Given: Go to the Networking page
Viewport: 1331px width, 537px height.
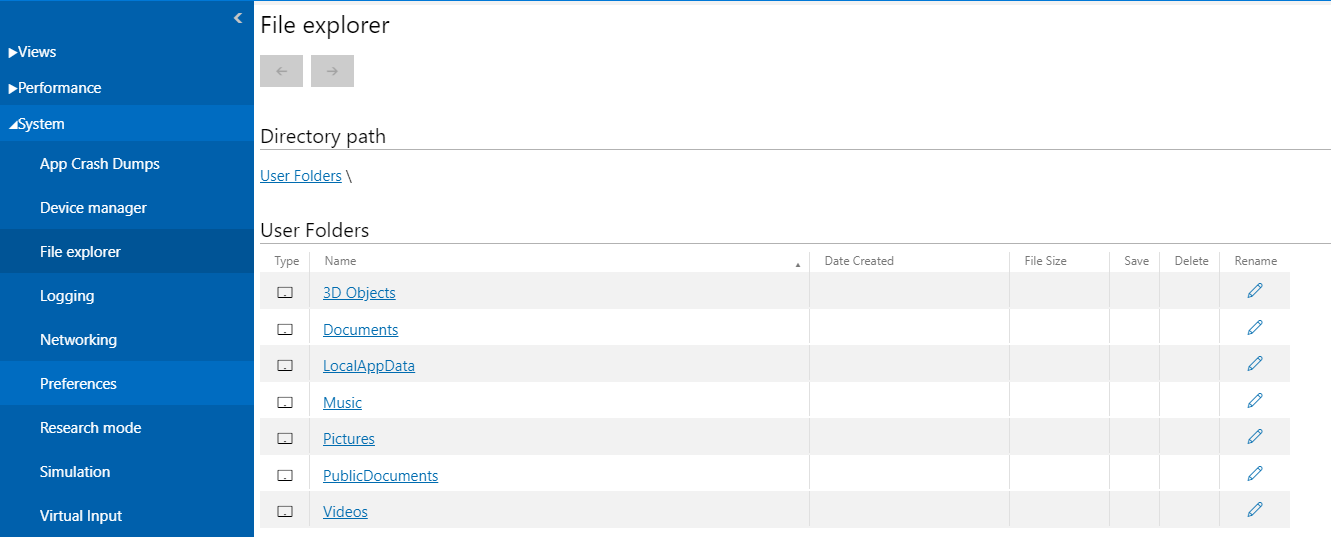Looking at the screenshot, I should coord(78,340).
